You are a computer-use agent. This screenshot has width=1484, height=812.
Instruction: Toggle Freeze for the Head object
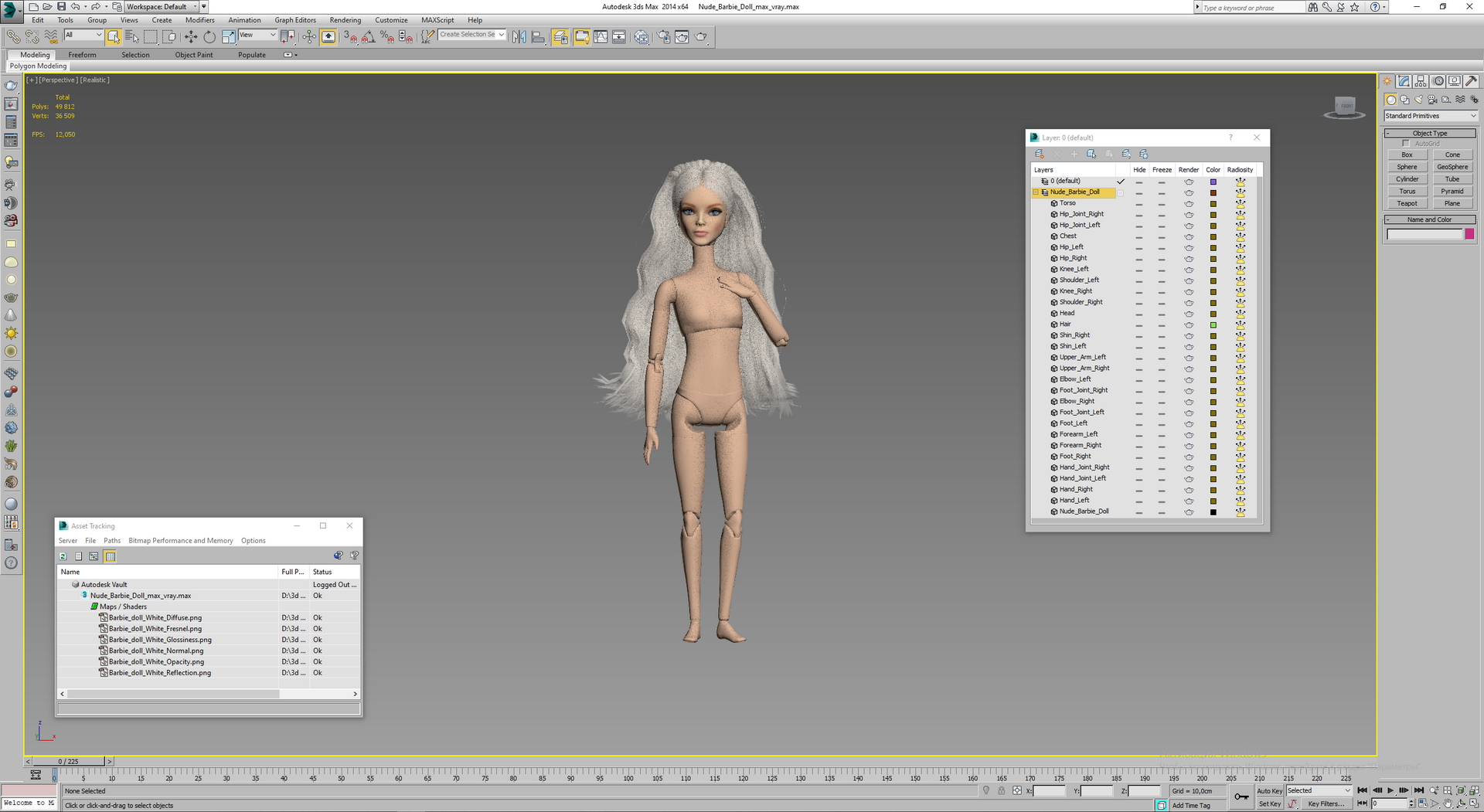point(1162,314)
